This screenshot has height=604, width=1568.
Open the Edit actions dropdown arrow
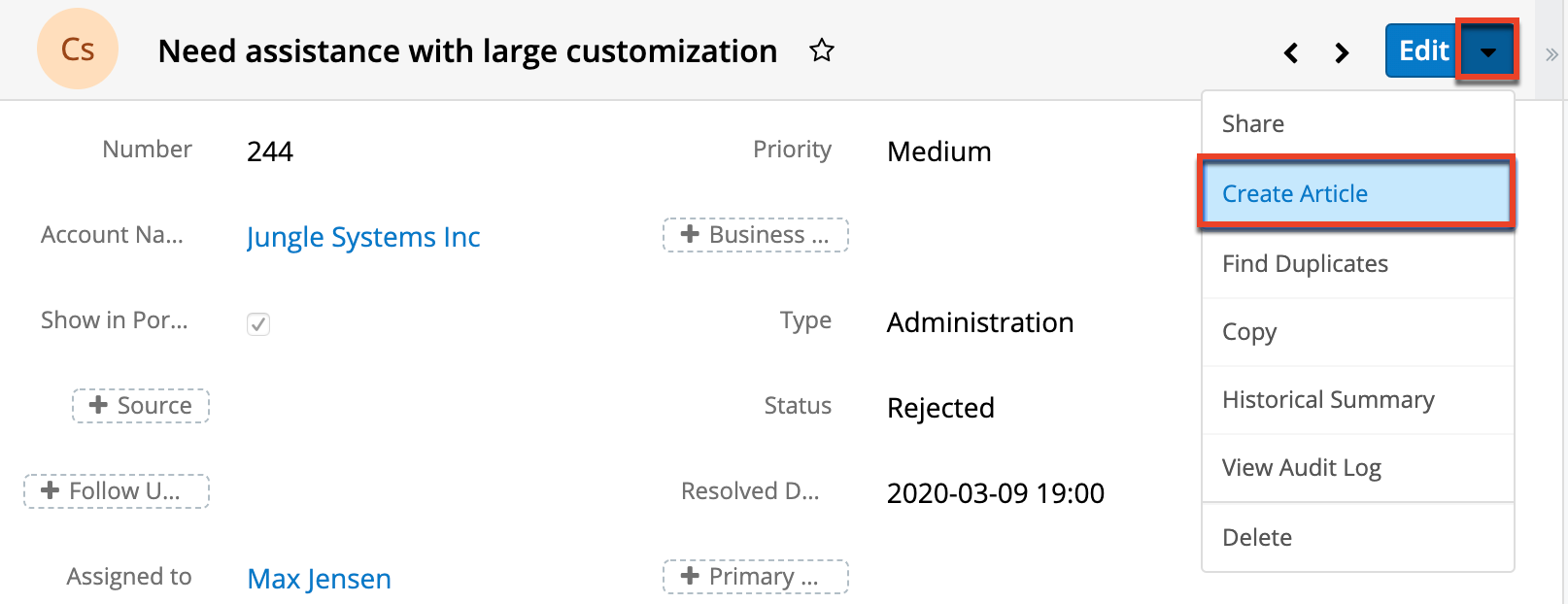coord(1486,51)
